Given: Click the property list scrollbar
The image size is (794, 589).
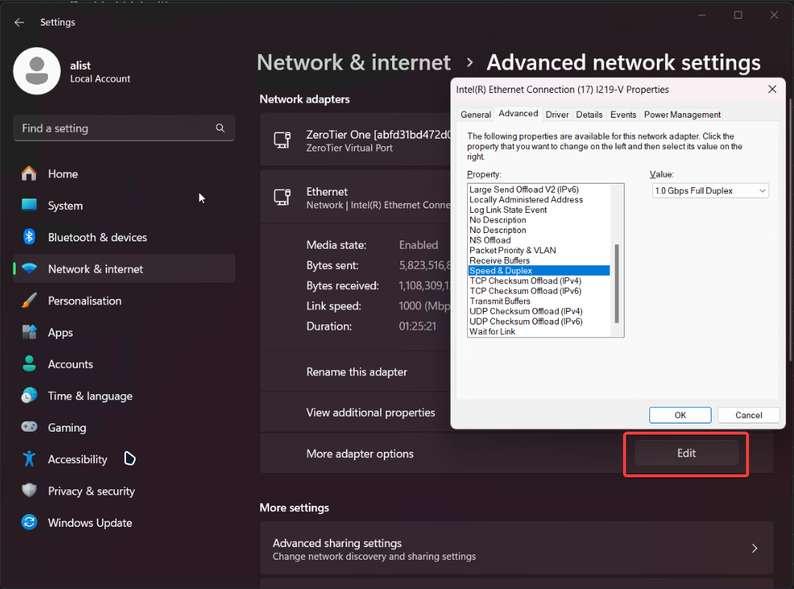Looking at the screenshot, I should point(616,283).
